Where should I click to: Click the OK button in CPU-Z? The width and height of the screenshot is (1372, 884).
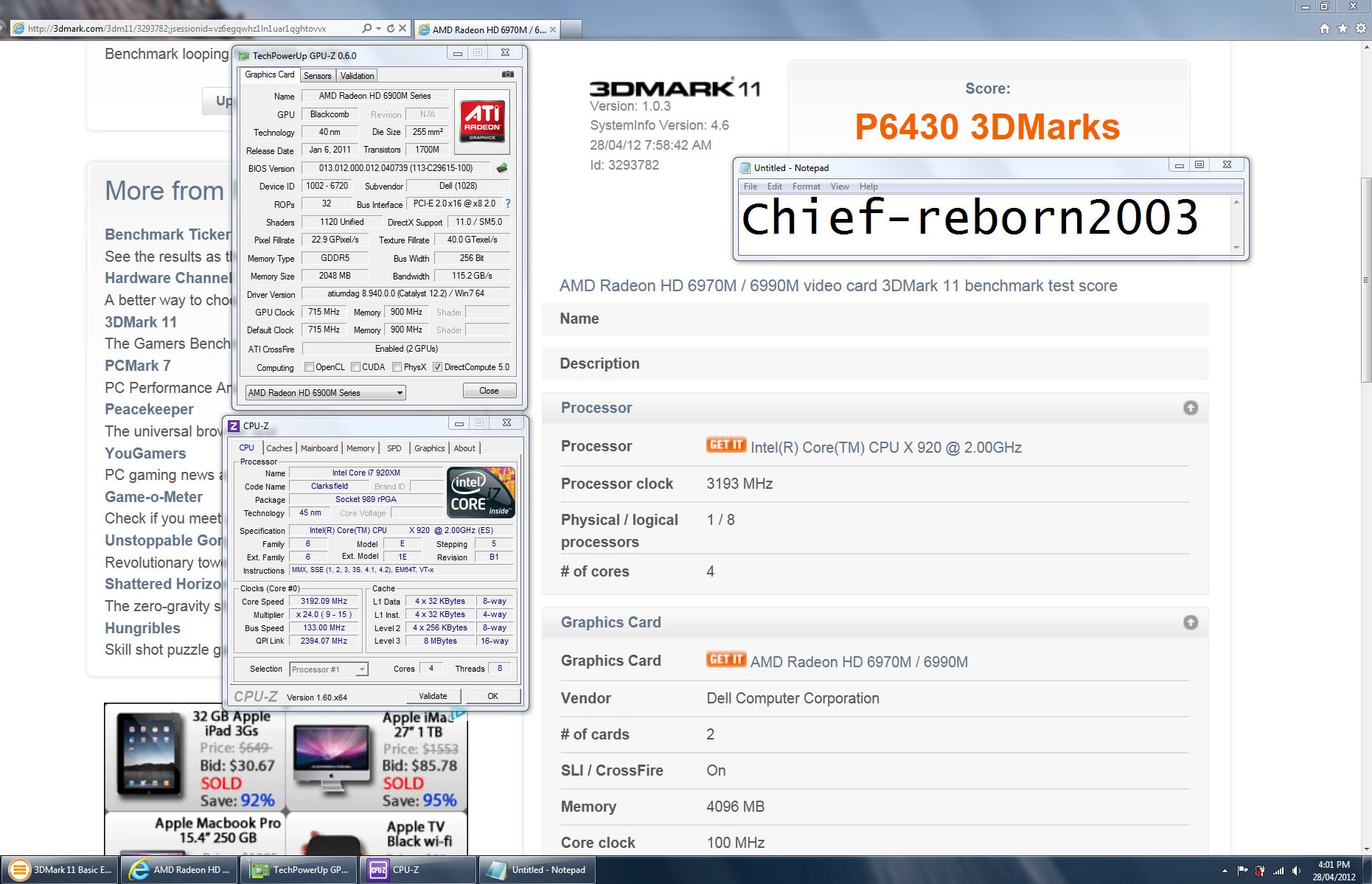(493, 696)
